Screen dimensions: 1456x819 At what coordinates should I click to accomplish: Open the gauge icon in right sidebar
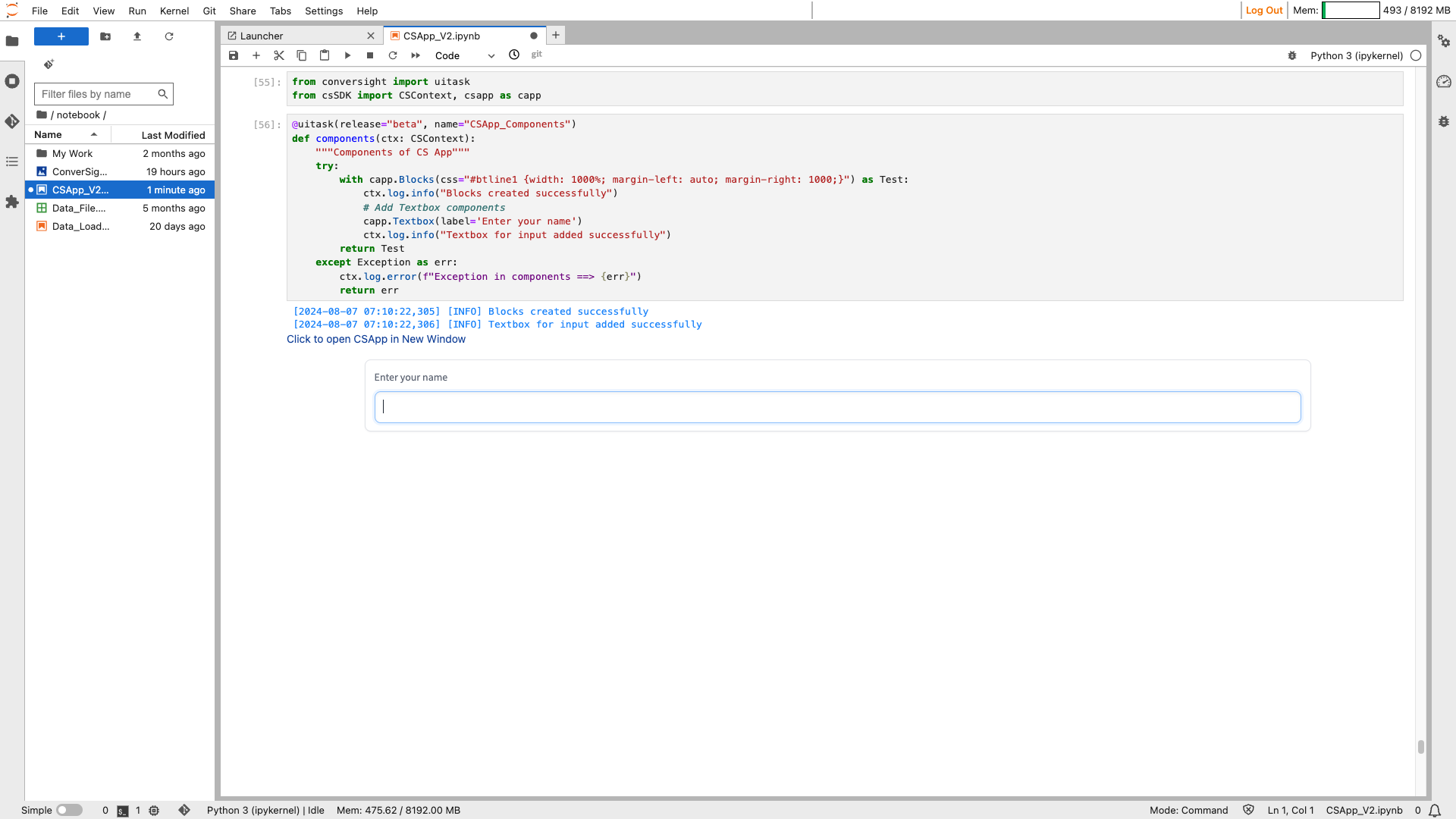1444,81
